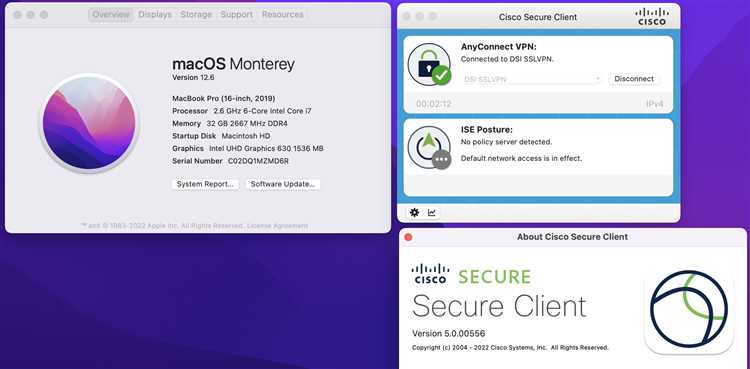Image resolution: width=750 pixels, height=369 pixels.
Task: Click '2.6 GHz 6-Core Intel Core i7' text
Action: 262,111
